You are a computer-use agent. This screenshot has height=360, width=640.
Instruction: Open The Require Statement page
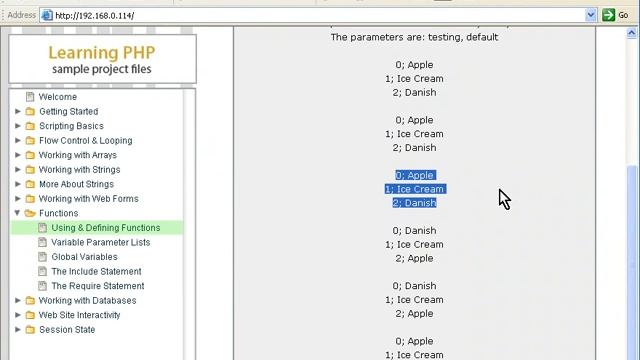98,286
